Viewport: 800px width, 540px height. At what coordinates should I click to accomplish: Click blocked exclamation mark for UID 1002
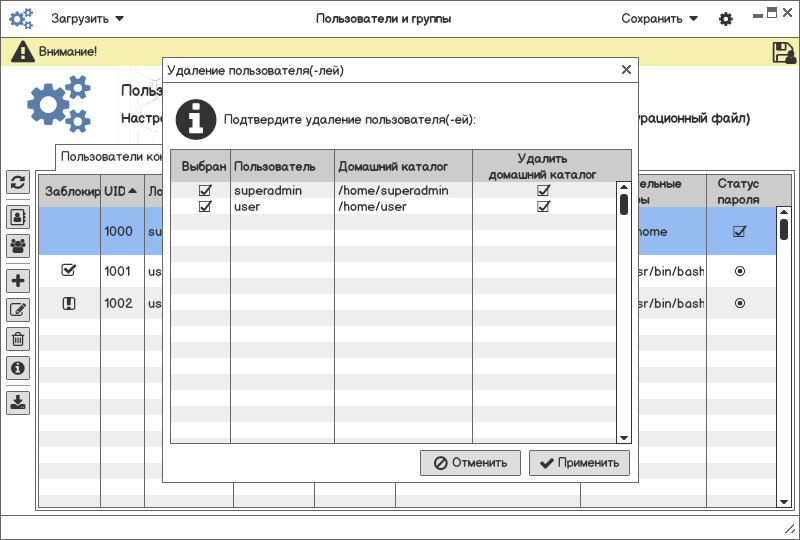(69, 304)
